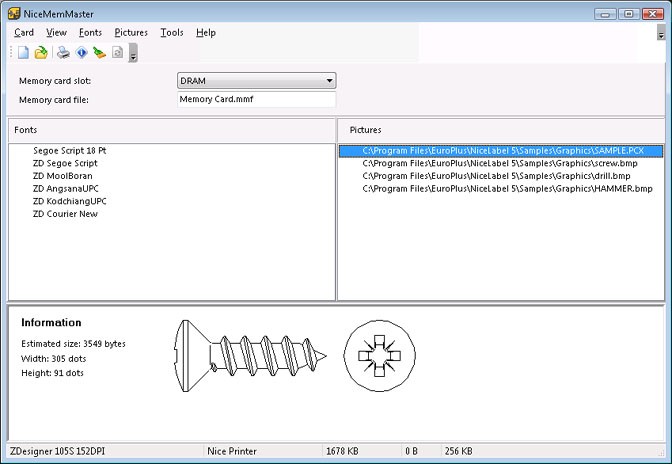This screenshot has width=672, height=464.
Task: Select the drill.bmp picture entry
Action: (x=496, y=176)
